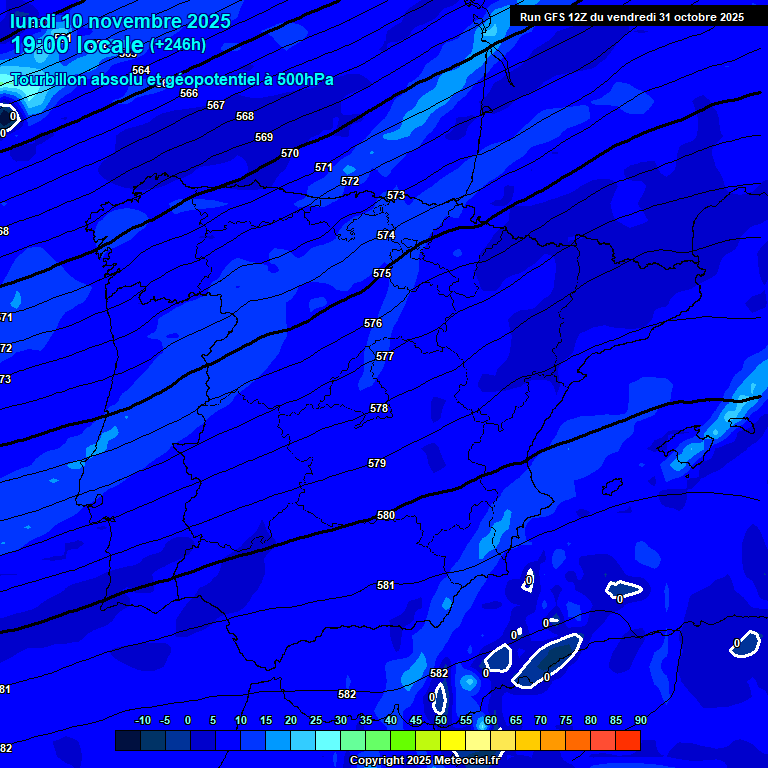Click the lime green swatch below 40

(402, 741)
